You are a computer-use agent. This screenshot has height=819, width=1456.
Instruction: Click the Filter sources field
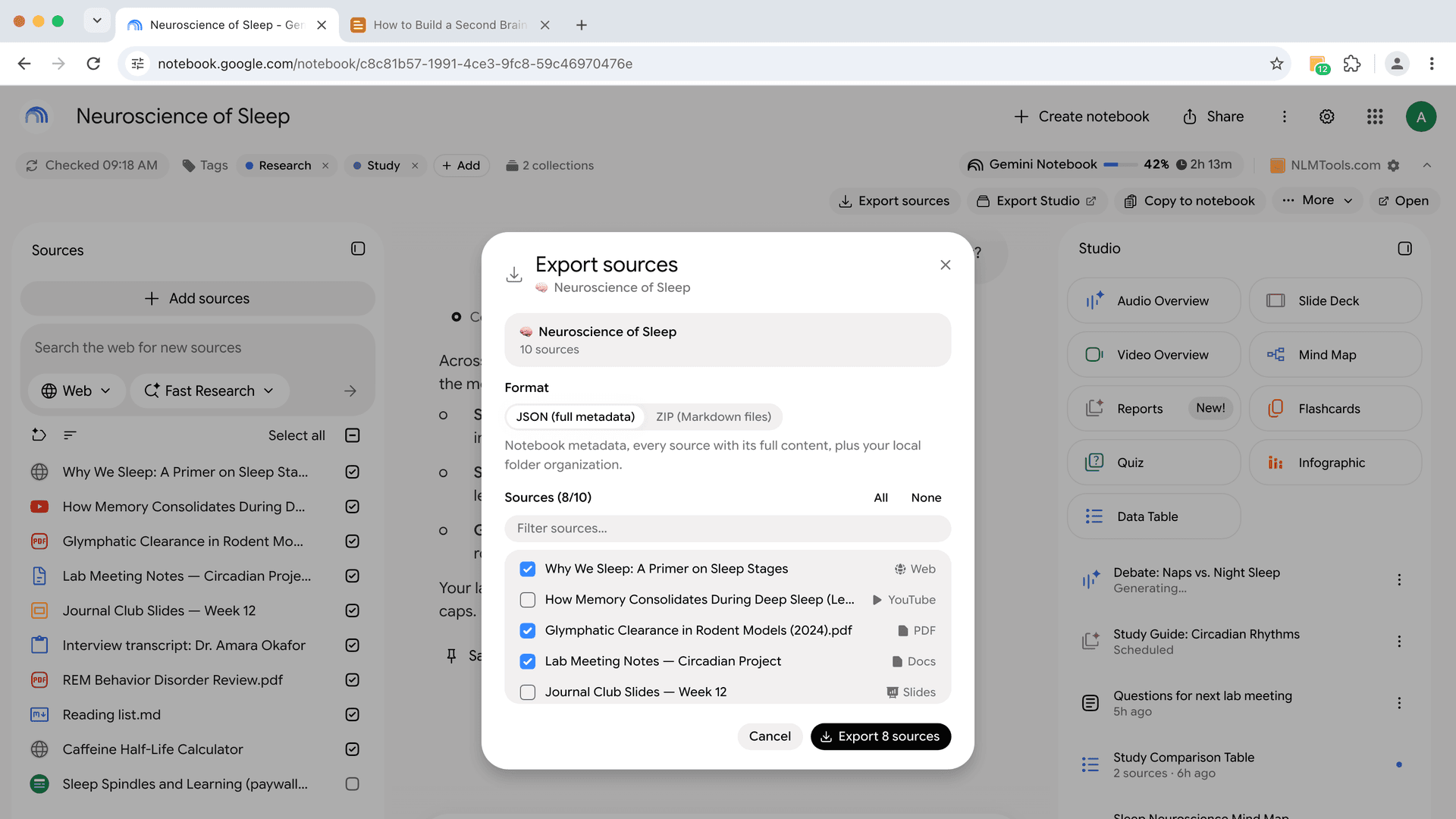click(727, 529)
